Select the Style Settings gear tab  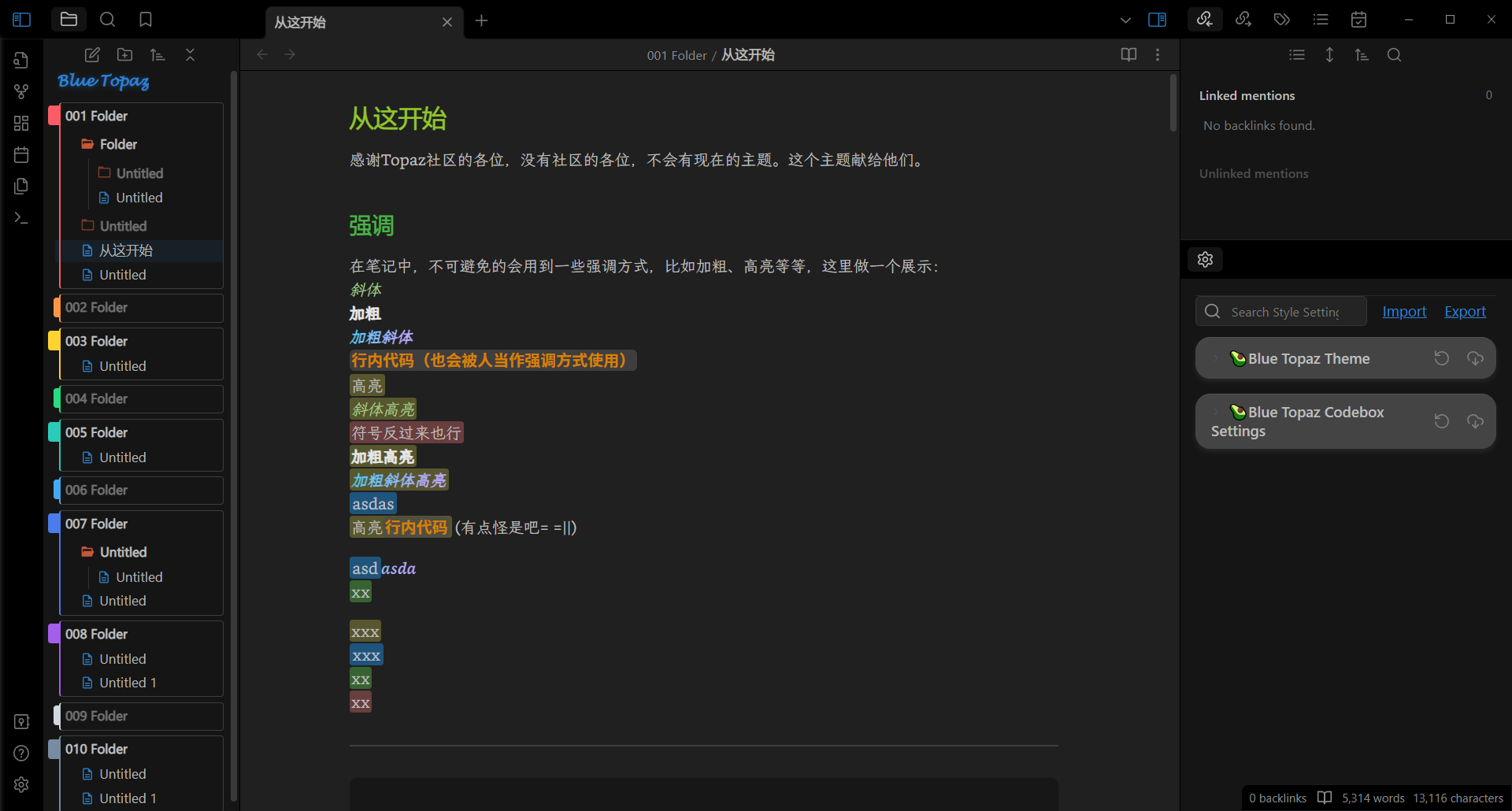click(x=1205, y=259)
